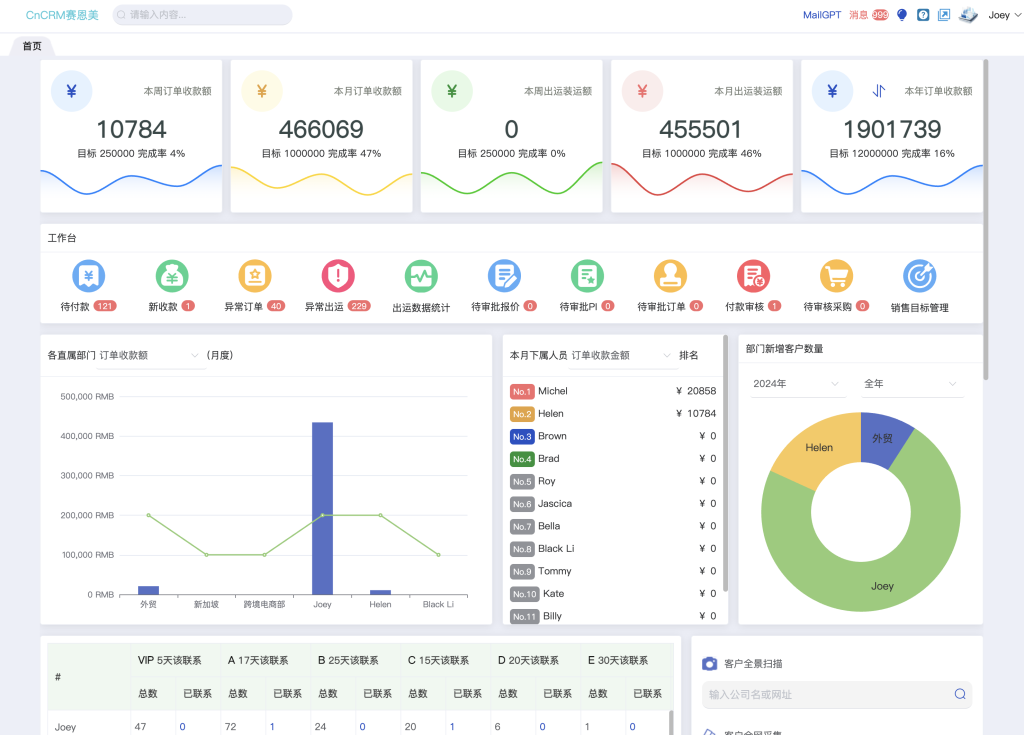This screenshot has height=735, width=1024.
Task: Open the 异常出运 abnormal shipment icon
Action: (338, 276)
